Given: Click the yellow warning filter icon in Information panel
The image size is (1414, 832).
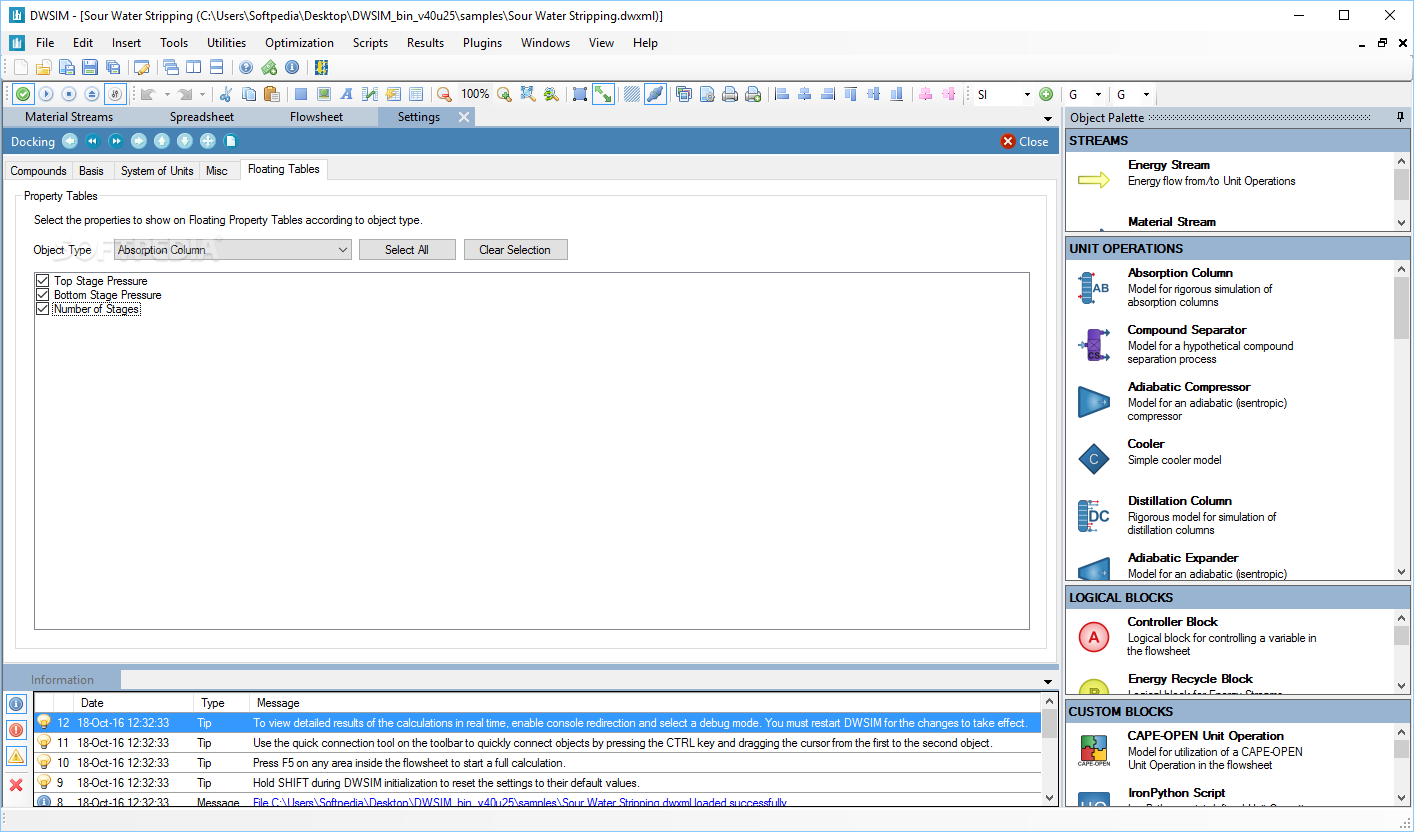Looking at the screenshot, I should tap(16, 757).
